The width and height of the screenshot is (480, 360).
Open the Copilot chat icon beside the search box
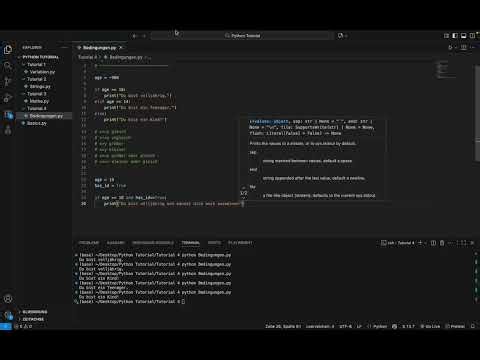click(x=340, y=35)
